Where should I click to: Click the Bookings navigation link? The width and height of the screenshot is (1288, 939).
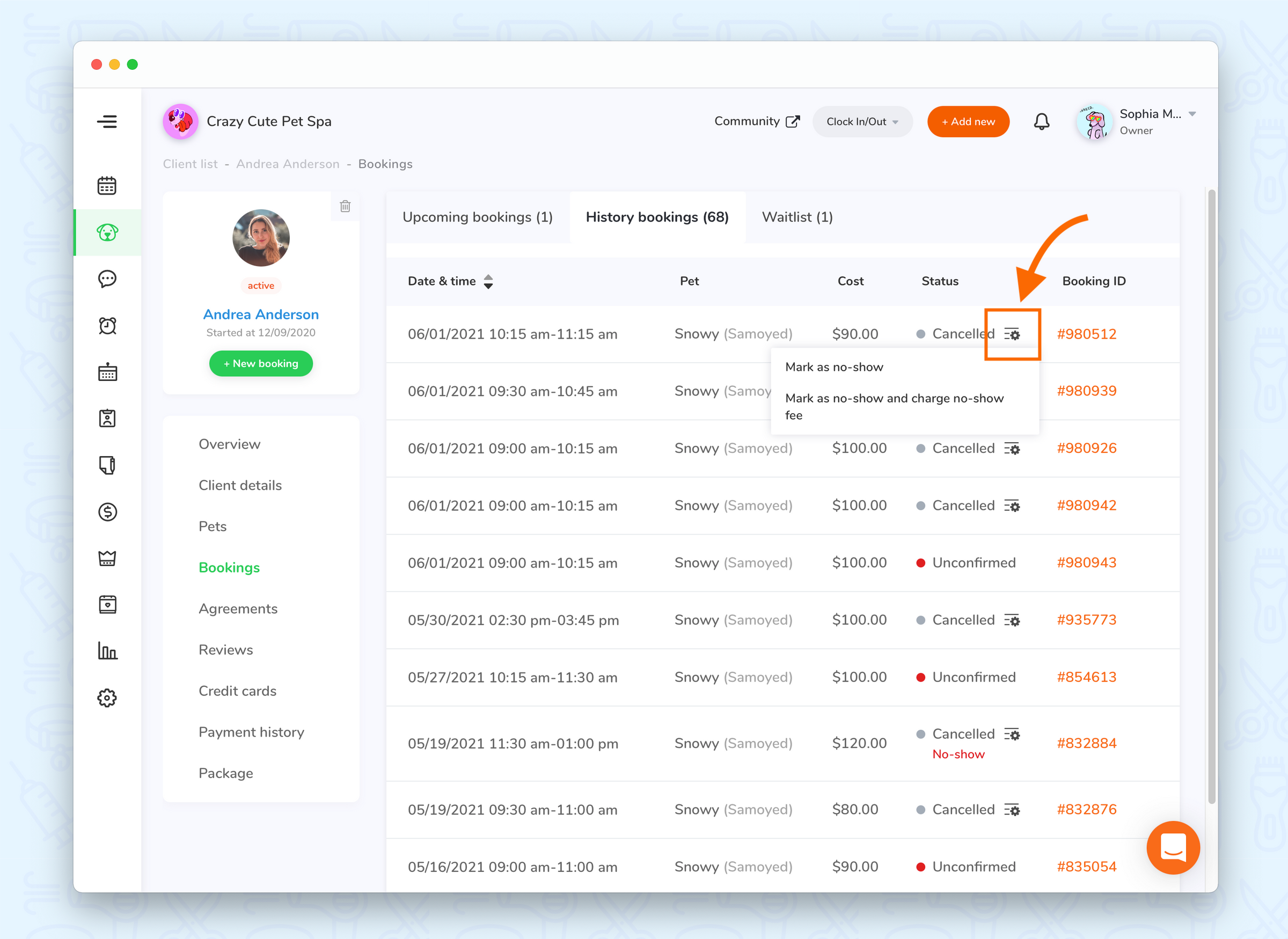tap(228, 567)
